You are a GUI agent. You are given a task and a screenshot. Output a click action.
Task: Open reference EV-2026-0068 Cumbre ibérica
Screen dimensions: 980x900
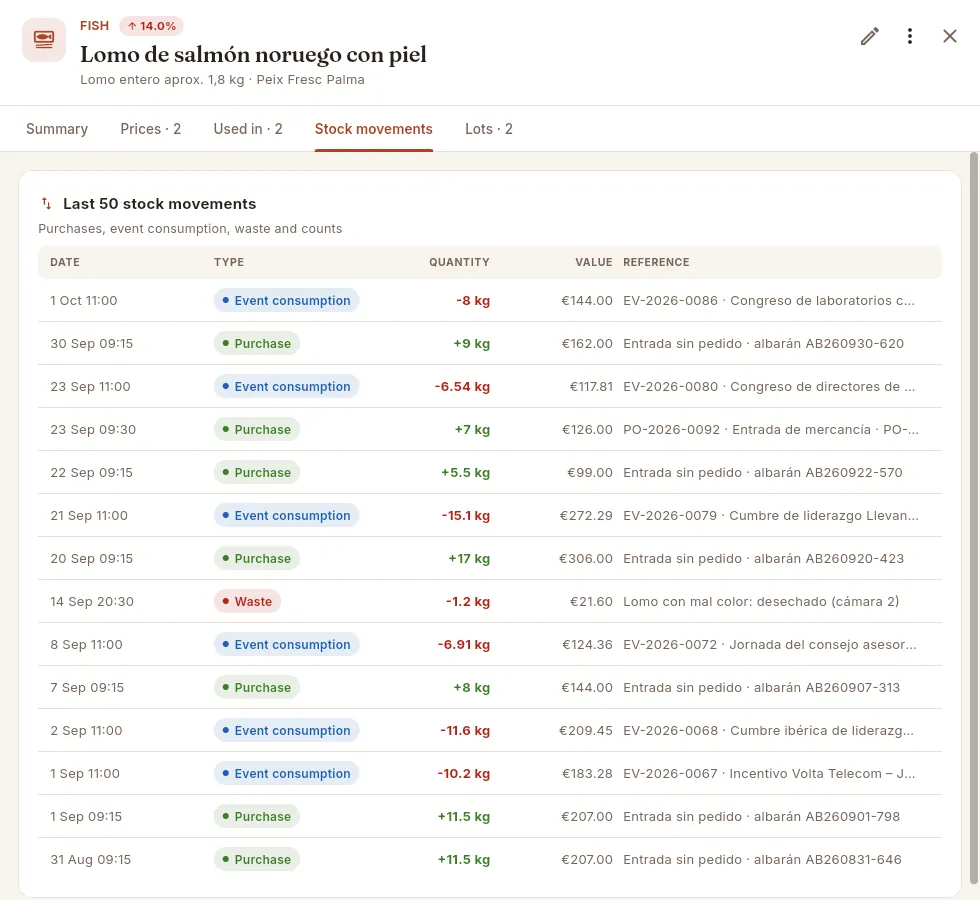point(768,731)
